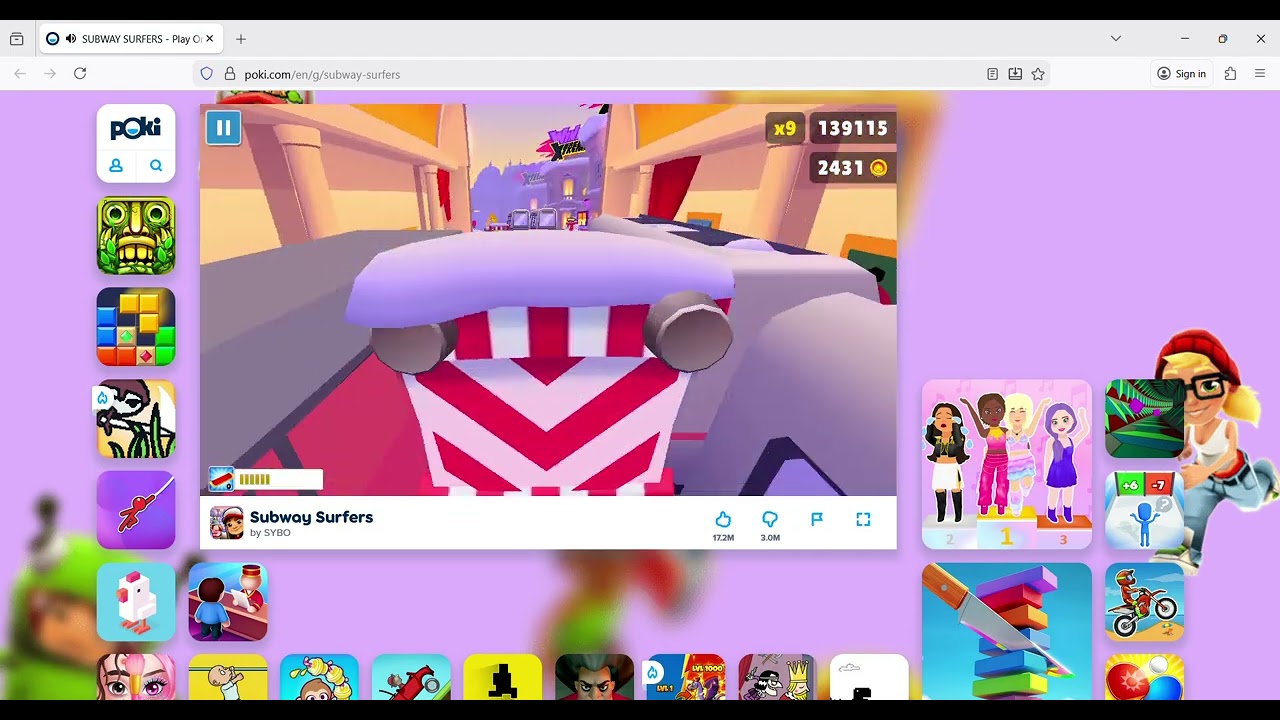Open the colorful block puzzle game thumbnail
The height and width of the screenshot is (720, 1280).
(136, 327)
